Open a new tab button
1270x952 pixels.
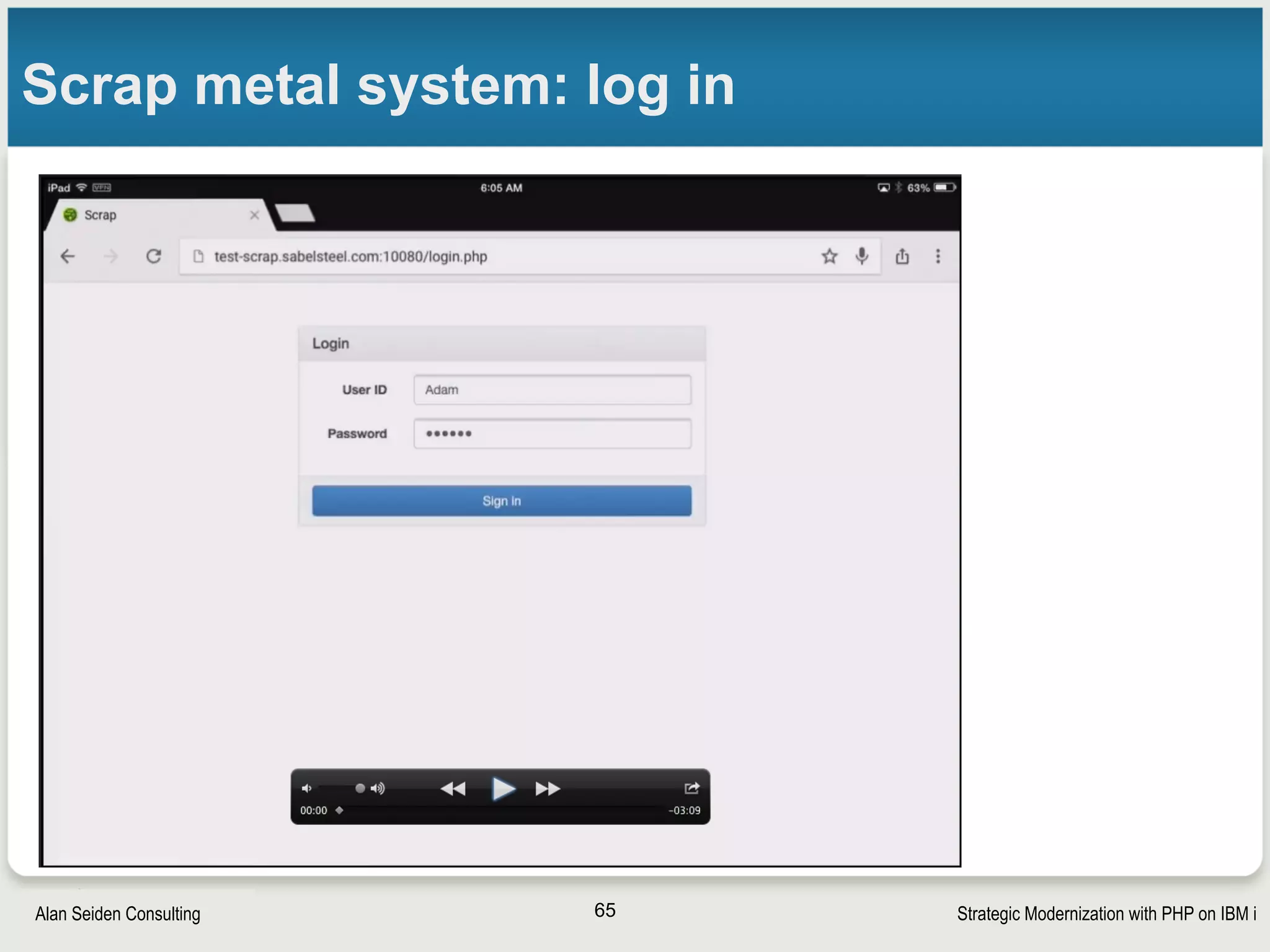click(295, 213)
